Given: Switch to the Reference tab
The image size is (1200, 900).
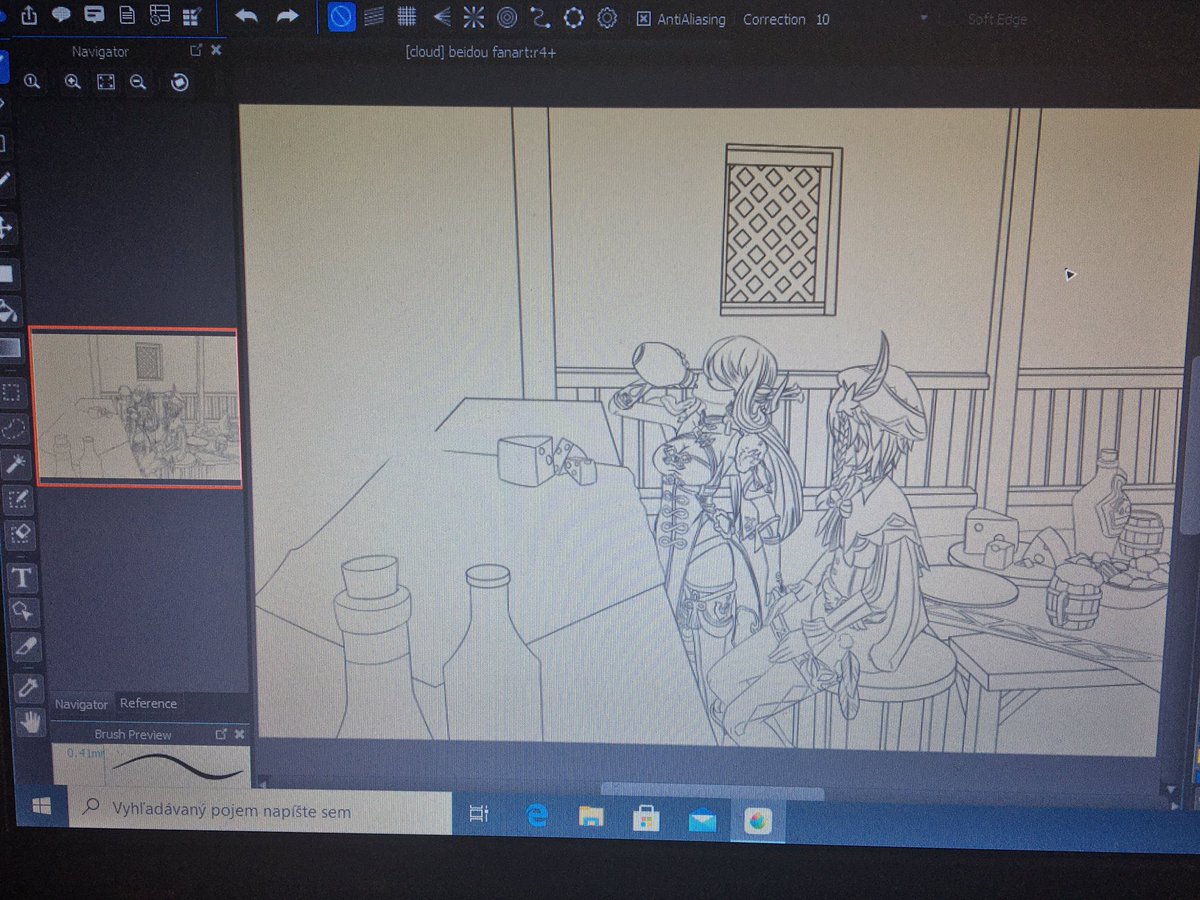Looking at the screenshot, I should coord(148,703).
